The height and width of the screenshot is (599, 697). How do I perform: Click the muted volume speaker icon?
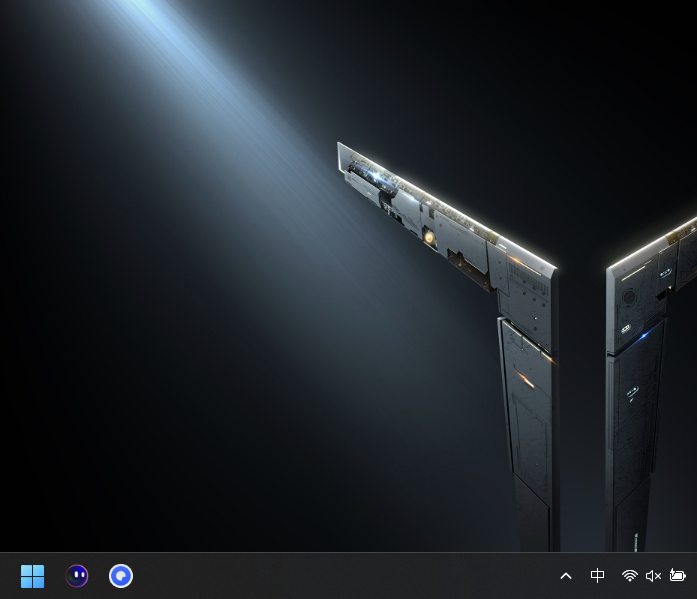pyautogui.click(x=653, y=576)
